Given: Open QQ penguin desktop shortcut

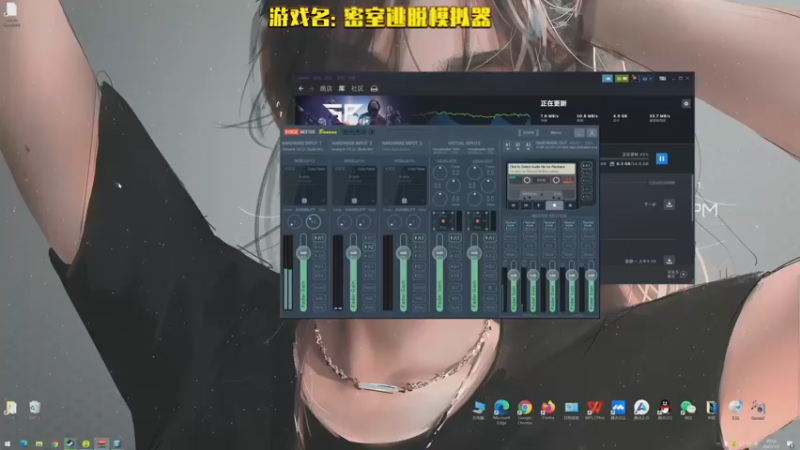Looking at the screenshot, I should tap(664, 410).
